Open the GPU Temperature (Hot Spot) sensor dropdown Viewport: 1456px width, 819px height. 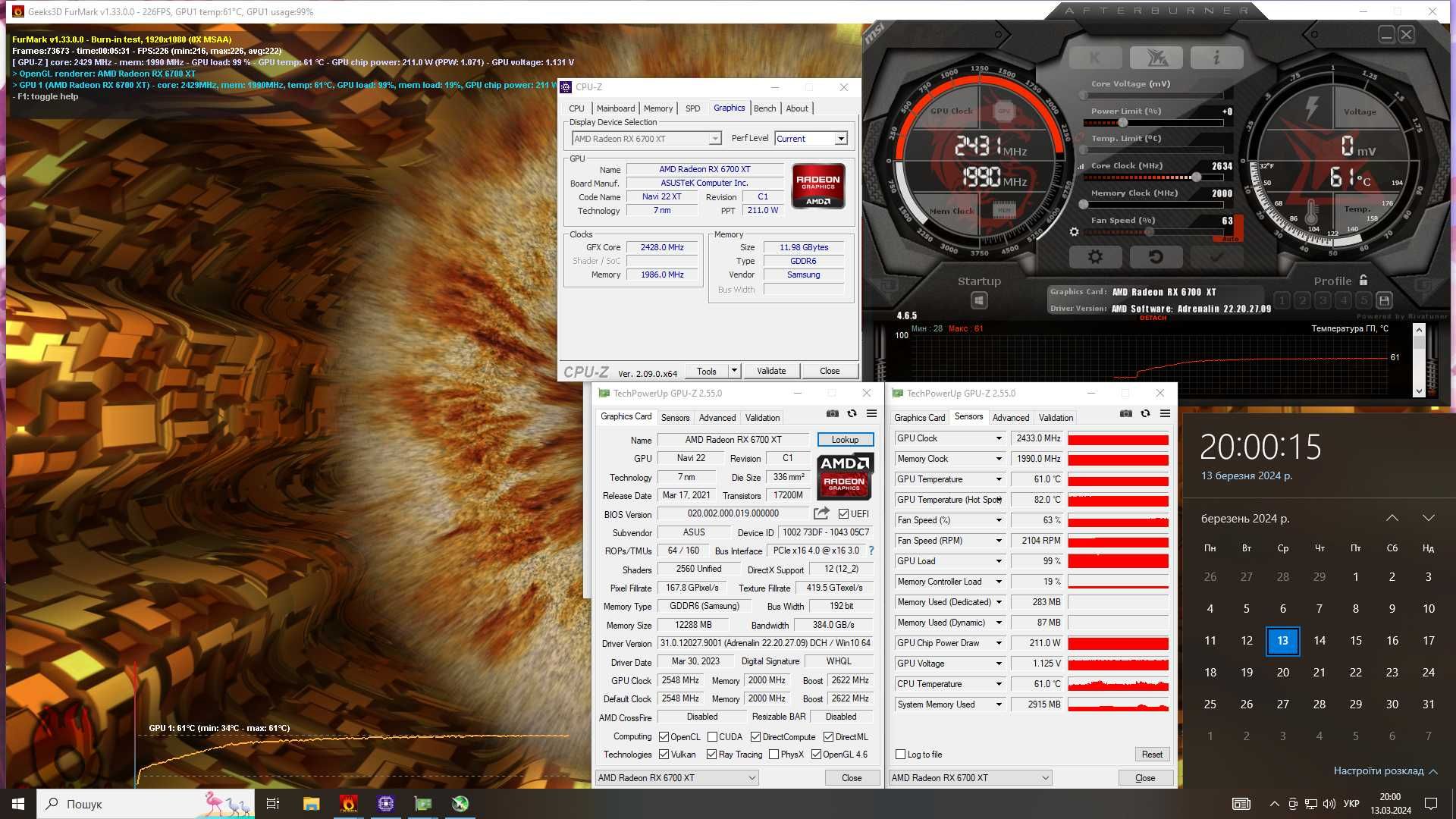(999, 500)
